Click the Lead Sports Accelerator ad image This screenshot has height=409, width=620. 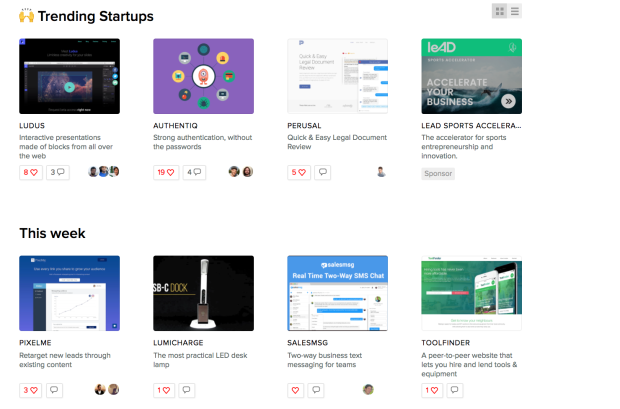[471, 76]
